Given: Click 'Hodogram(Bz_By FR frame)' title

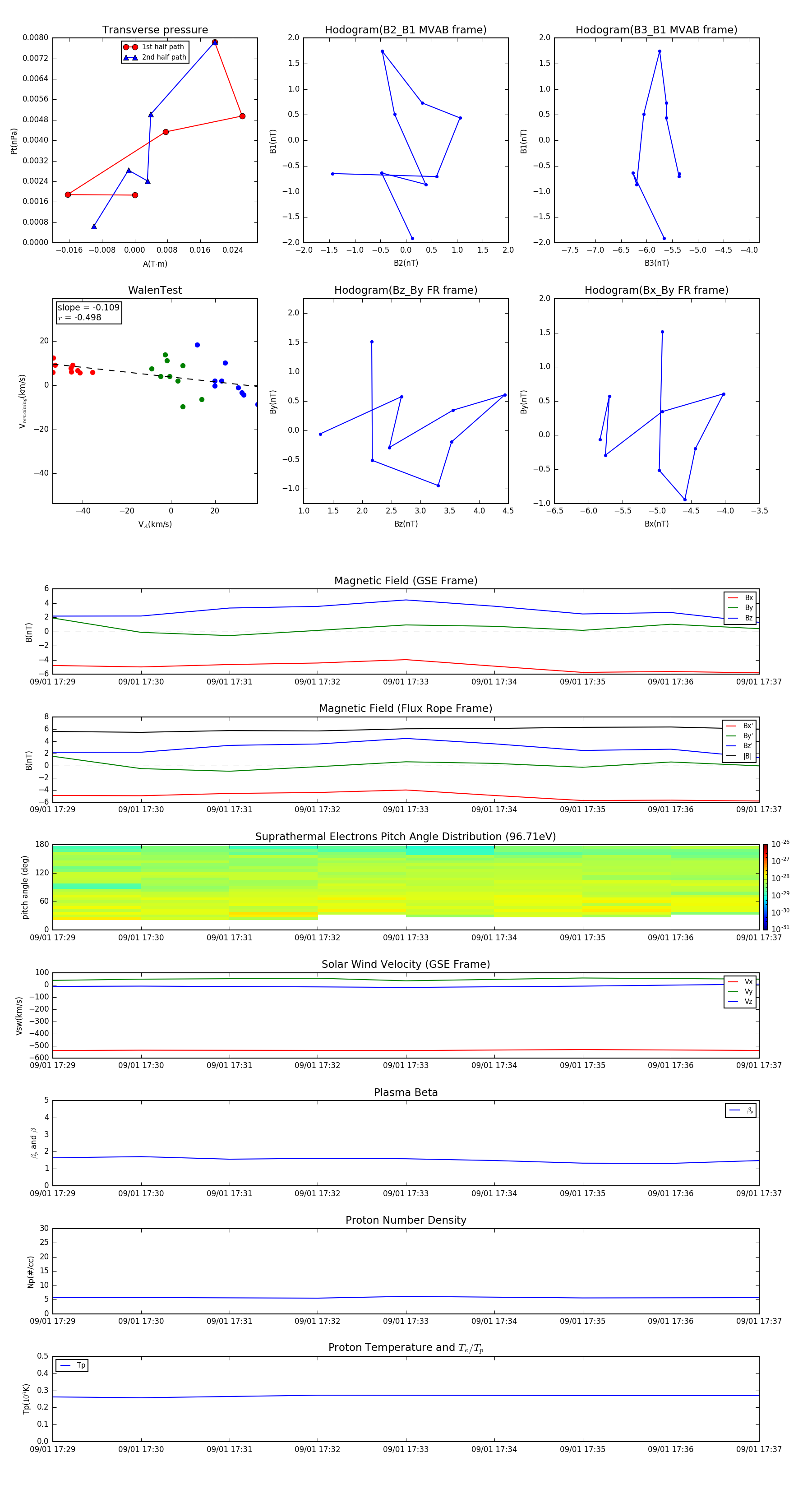Looking at the screenshot, I should tap(406, 290).
